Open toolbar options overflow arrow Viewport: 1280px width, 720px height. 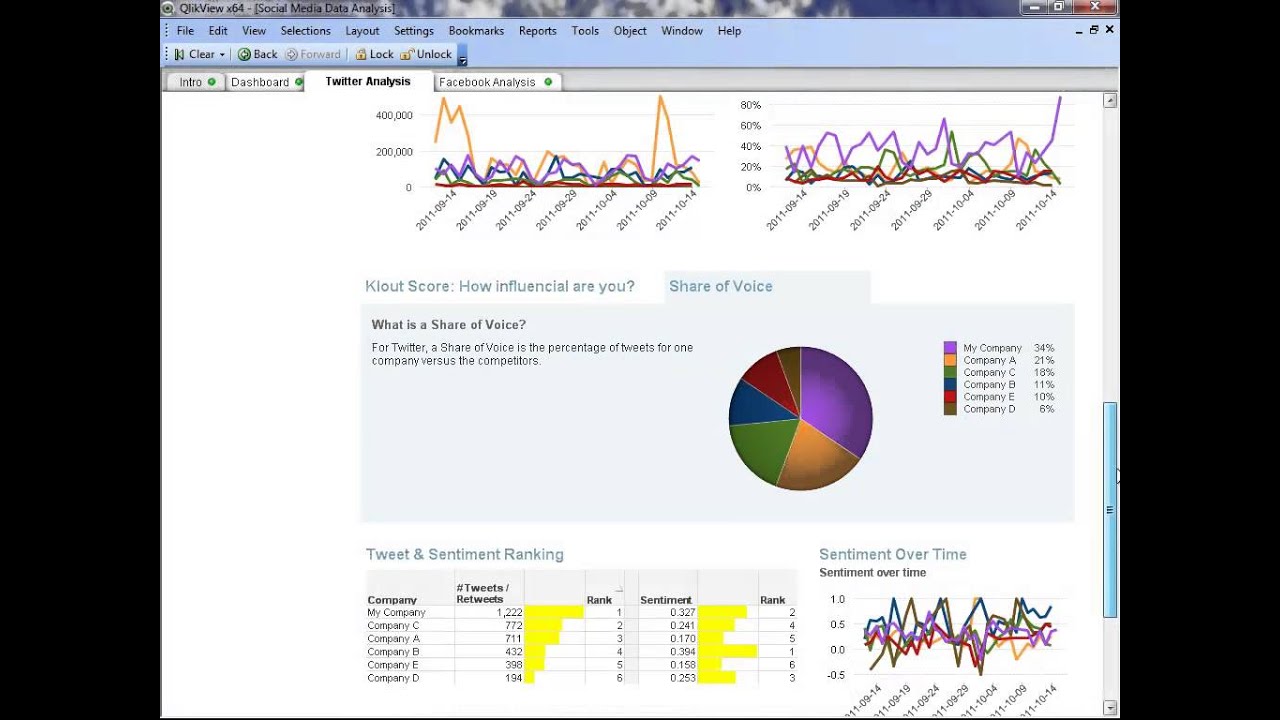tap(462, 60)
